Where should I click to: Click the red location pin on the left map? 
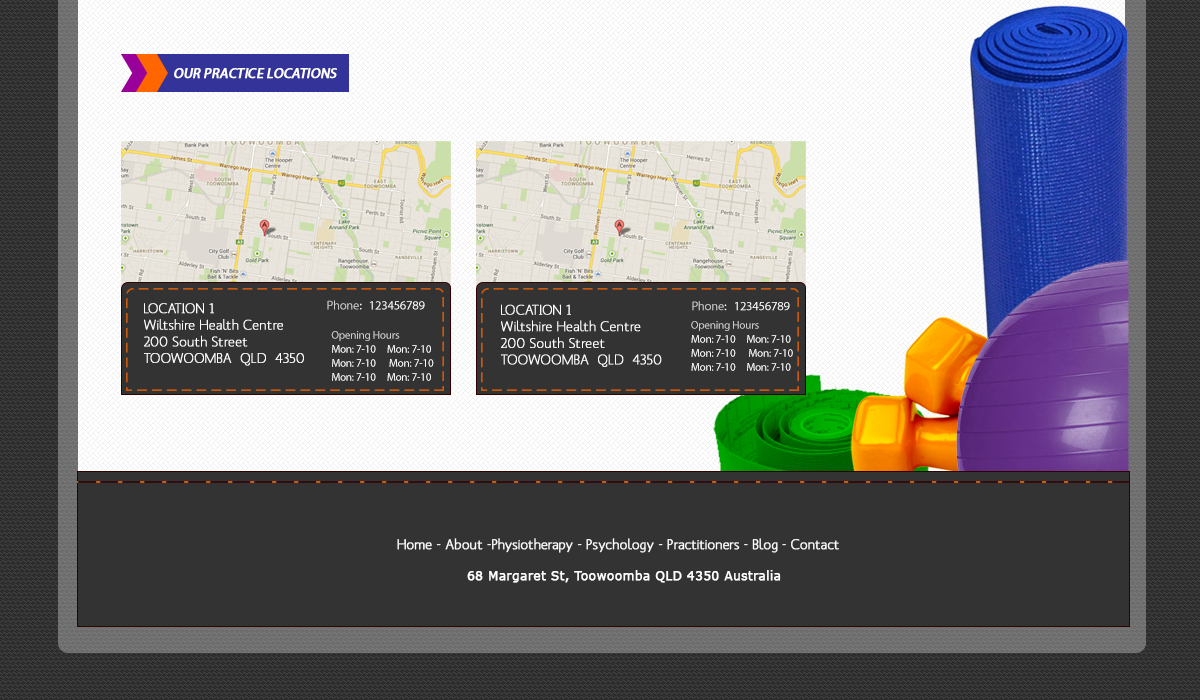click(x=264, y=226)
